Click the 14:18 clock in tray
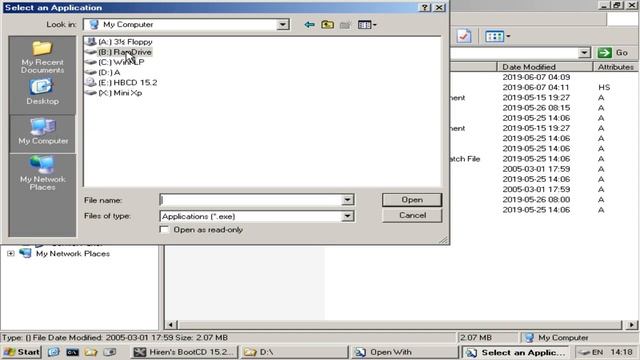The image size is (640, 360). pyautogui.click(x=622, y=352)
